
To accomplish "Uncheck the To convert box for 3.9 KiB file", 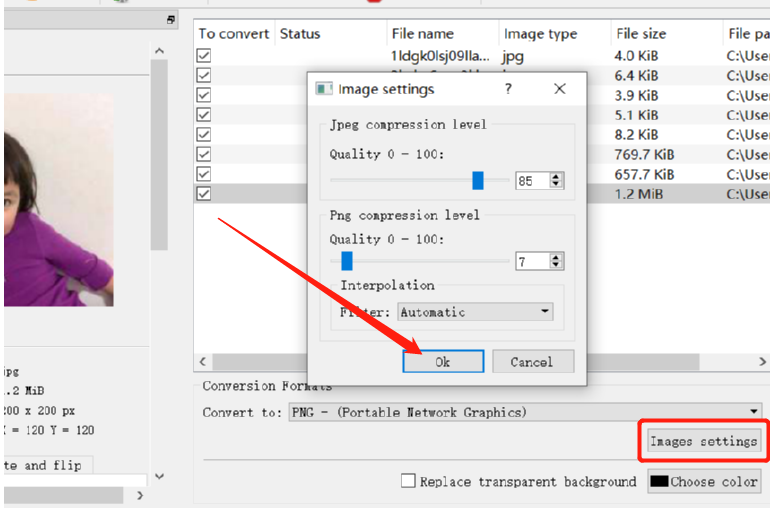I will [x=204, y=95].
